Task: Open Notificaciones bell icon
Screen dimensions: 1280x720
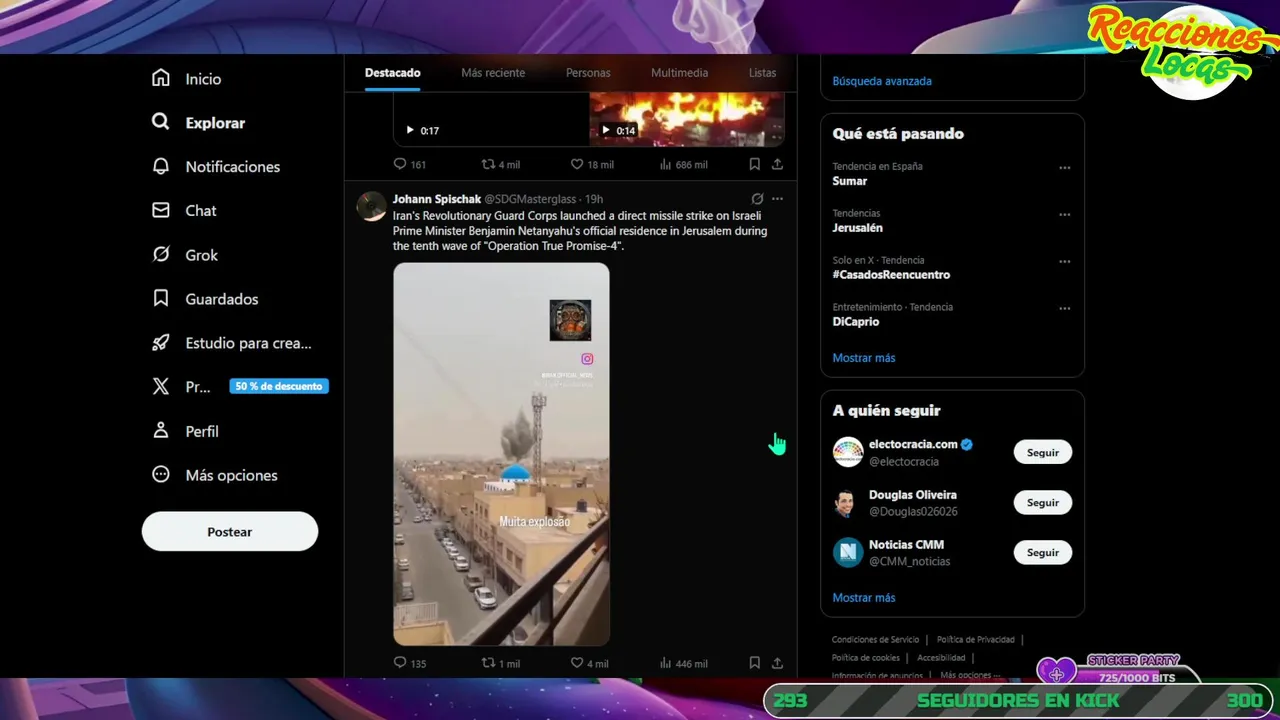Action: pyautogui.click(x=161, y=166)
